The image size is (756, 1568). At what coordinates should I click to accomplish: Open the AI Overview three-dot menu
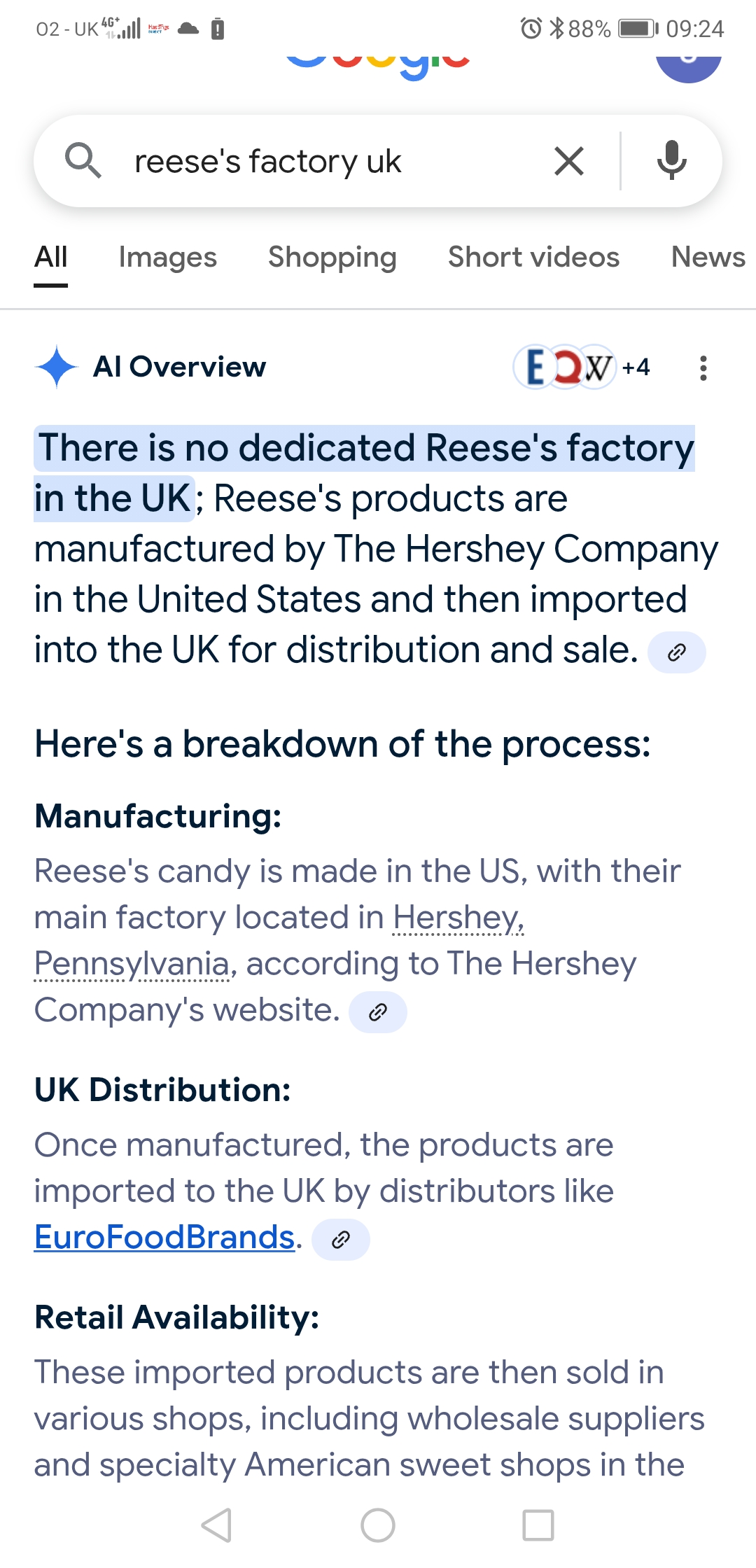point(703,367)
